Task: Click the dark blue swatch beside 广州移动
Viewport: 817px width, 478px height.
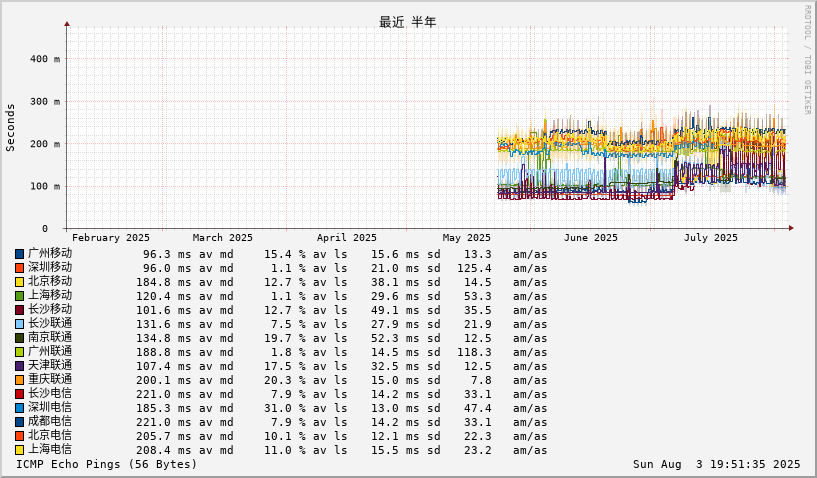Action: tap(19, 254)
